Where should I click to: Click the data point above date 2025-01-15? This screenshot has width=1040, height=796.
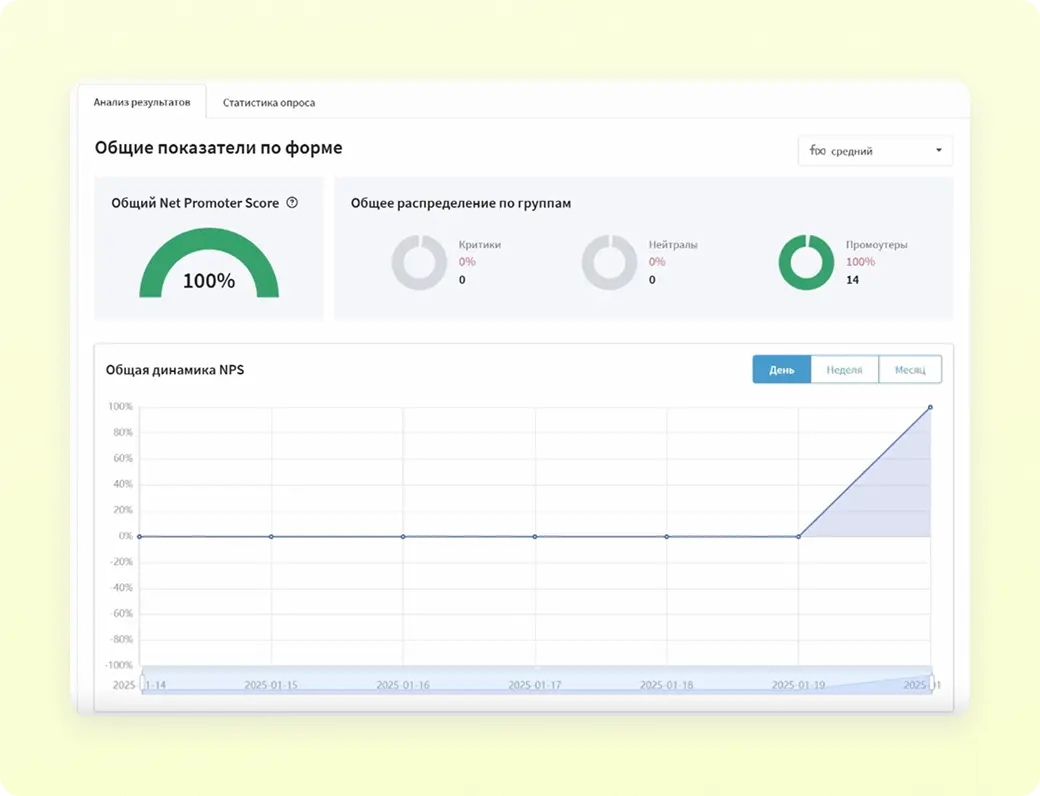point(271,537)
